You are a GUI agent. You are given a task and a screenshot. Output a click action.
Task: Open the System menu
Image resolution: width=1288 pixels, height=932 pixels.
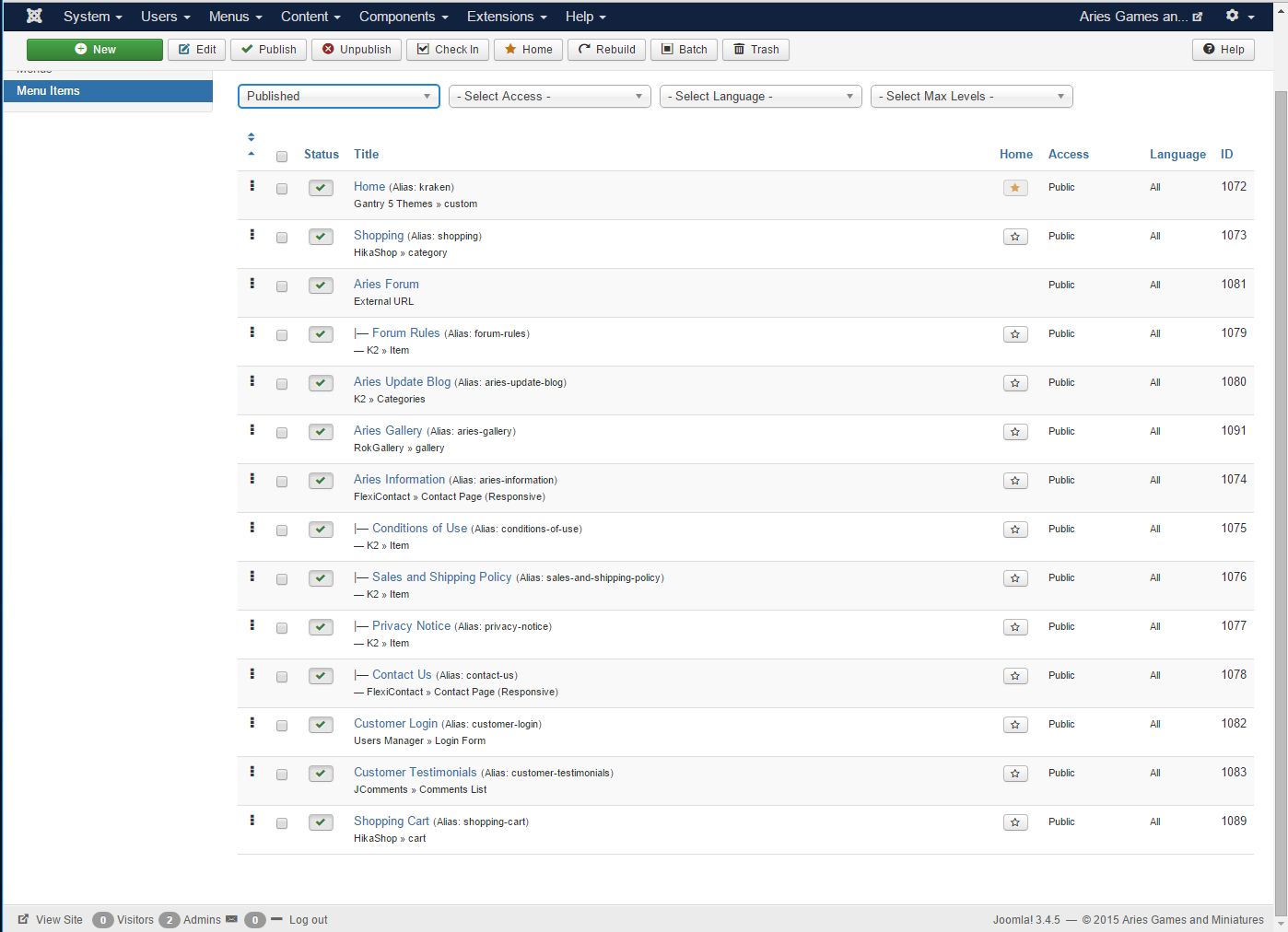pos(92,17)
